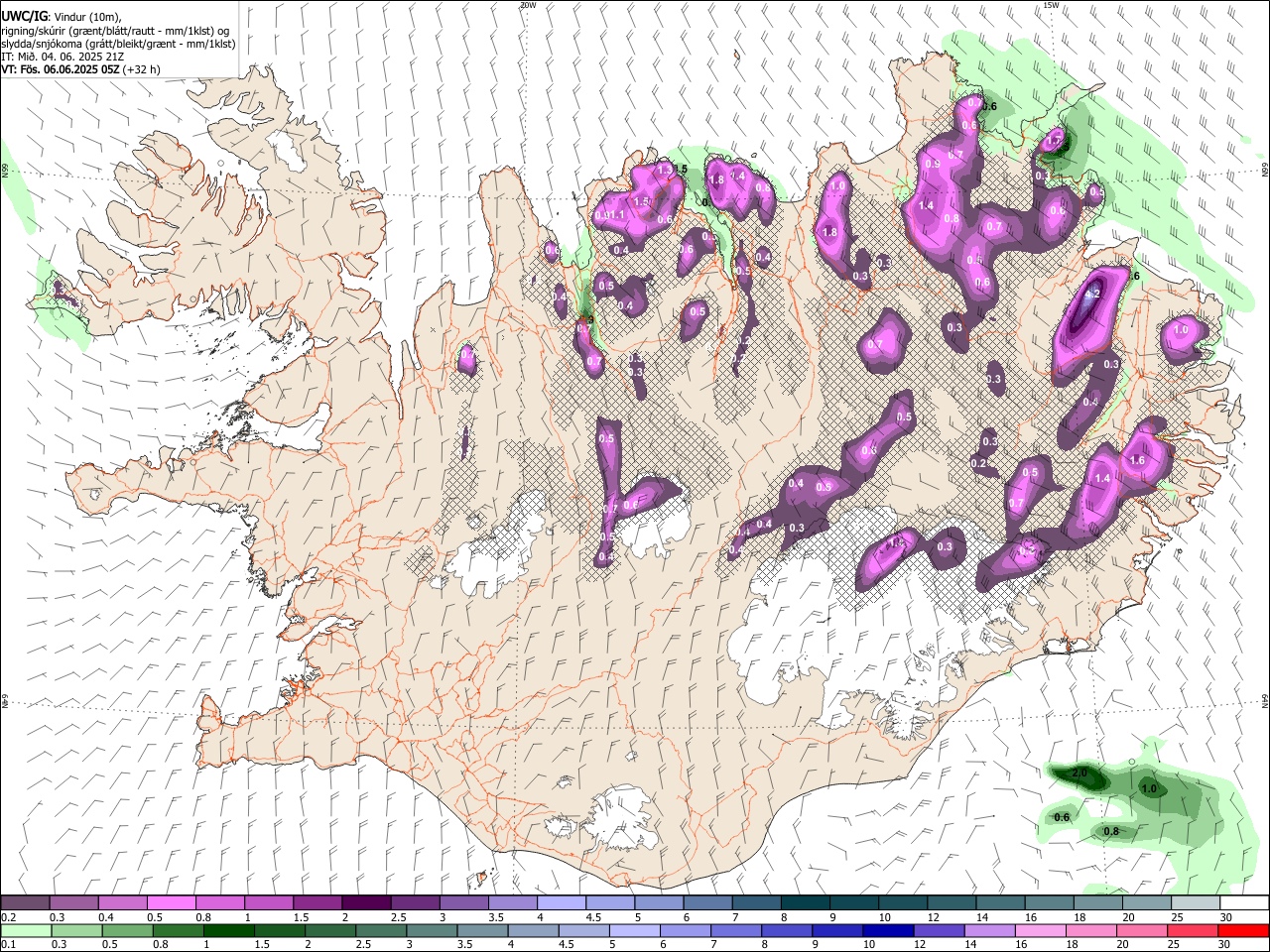
Task: Click the 4.2 snowfall peak label
Action: [x=1093, y=295]
